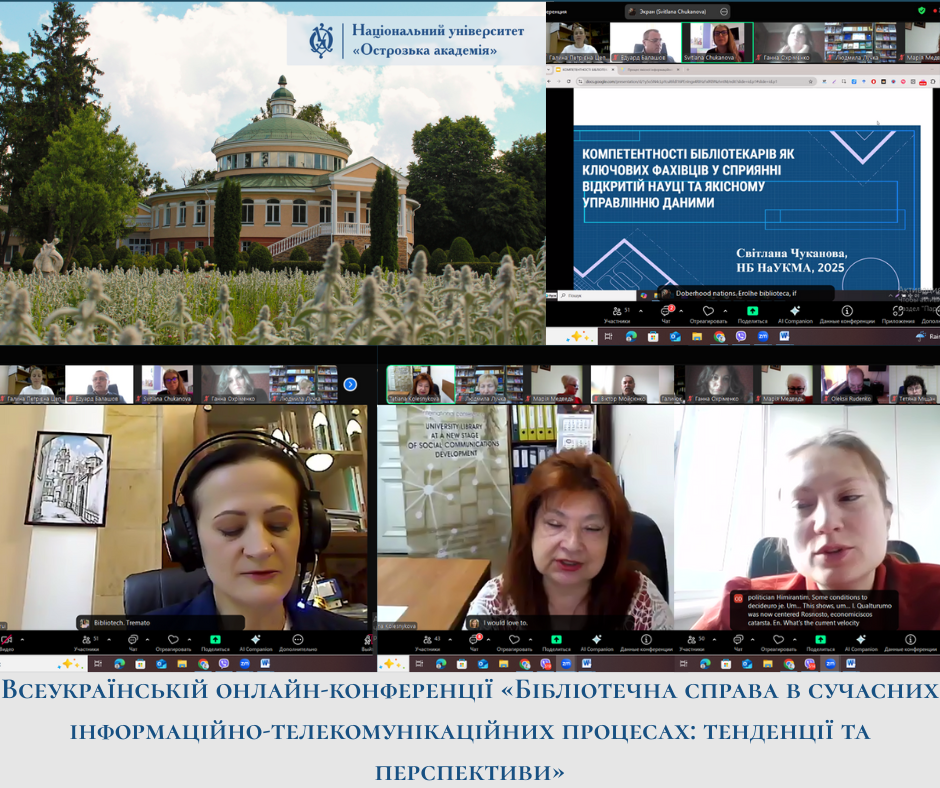Expand chat options caret in slide-sharing window

pos(682,311)
